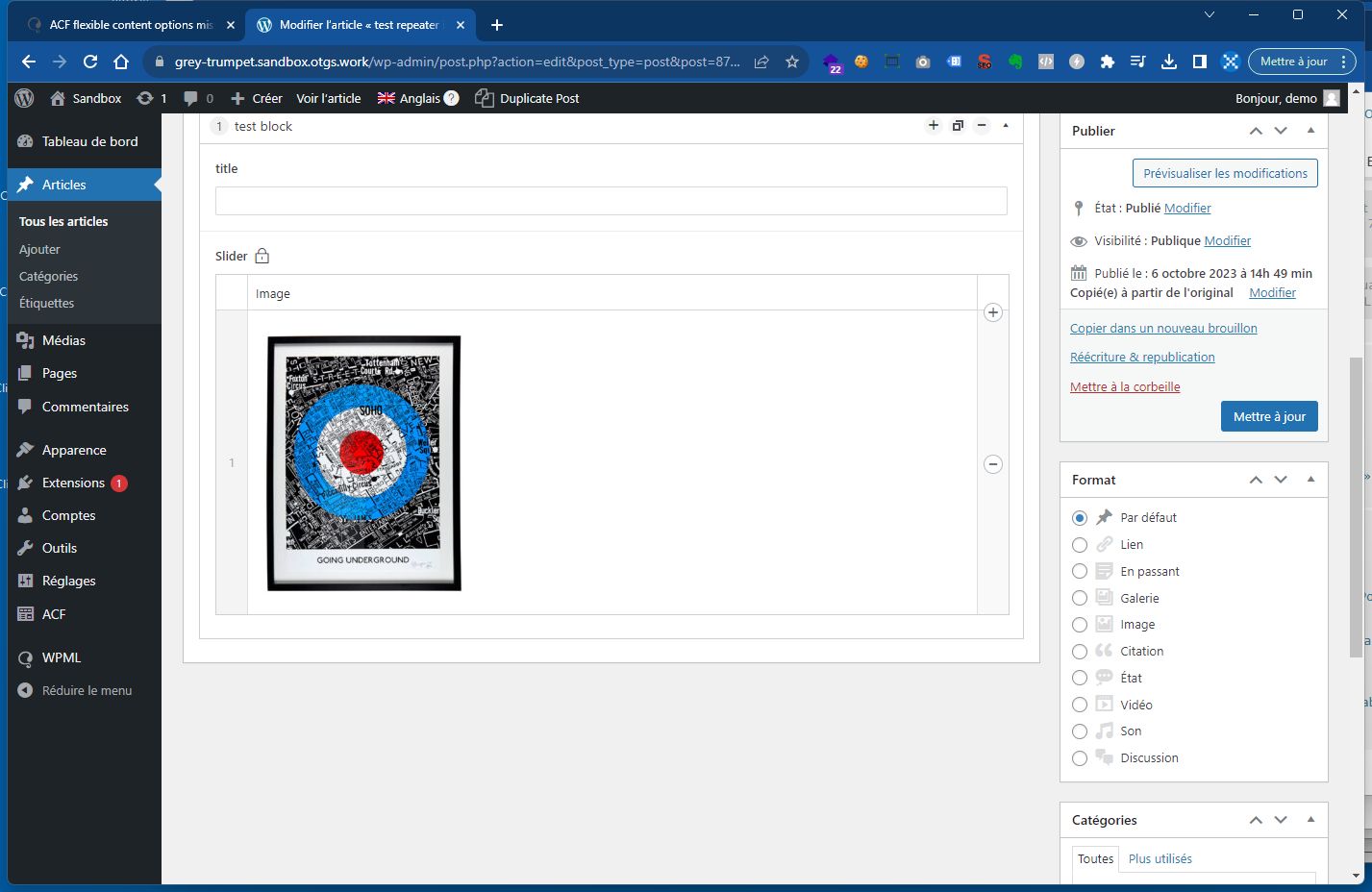
Task: Modify Copié(e) à partir de l'original link
Action: click(1272, 292)
